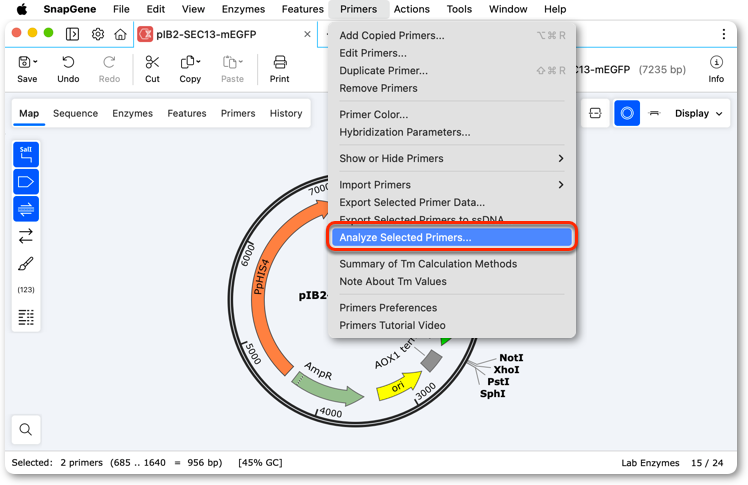The image size is (748, 485).
Task: Click Lab Enzymes status bar label
Action: tap(650, 463)
